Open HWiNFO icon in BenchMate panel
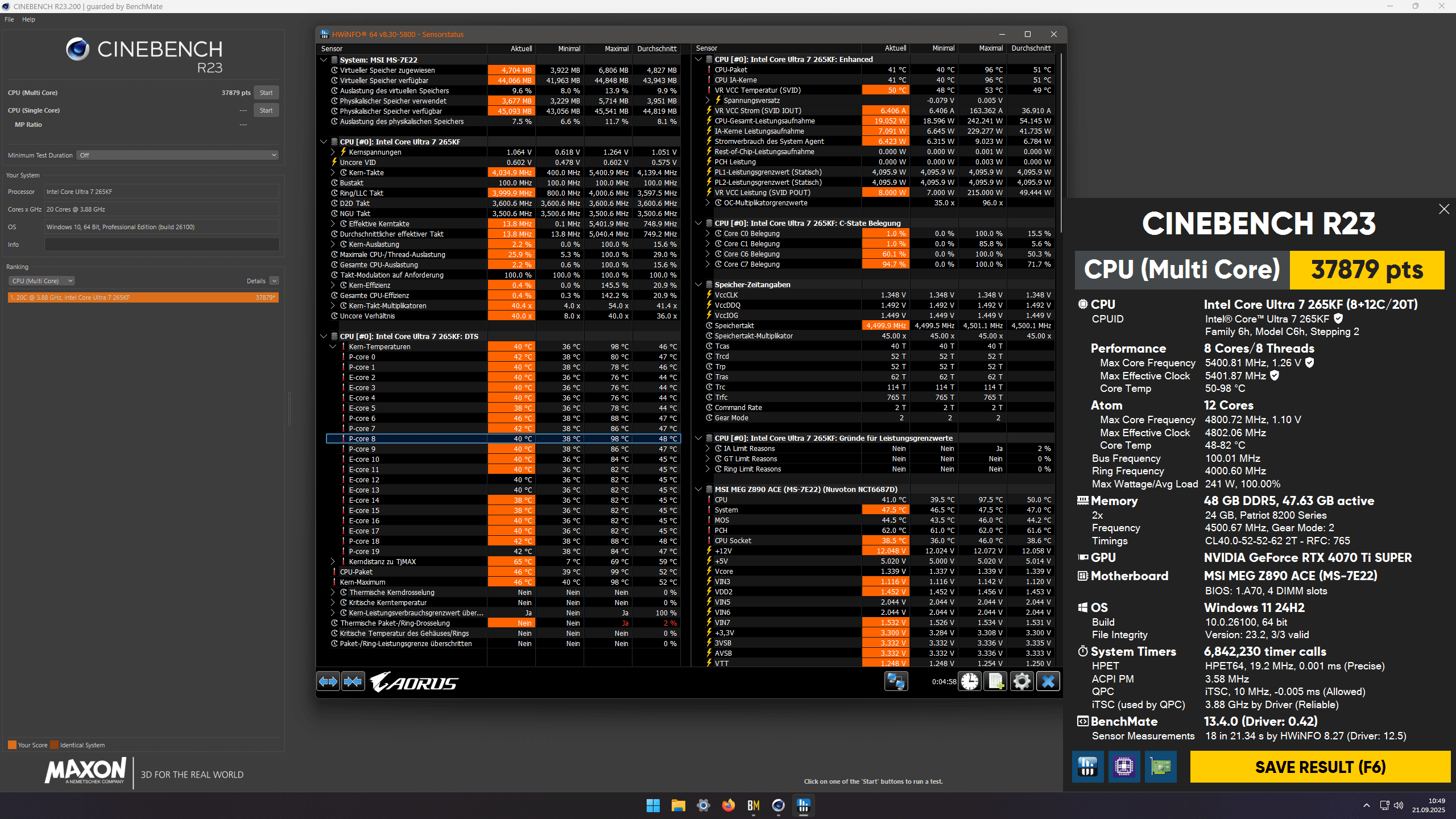The height and width of the screenshot is (819, 1456). [1087, 767]
